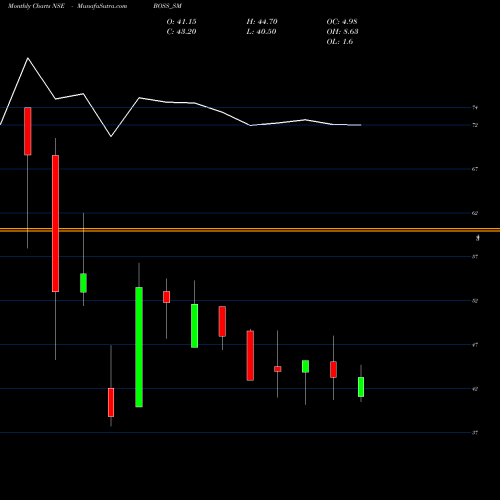Click the last green candle at right
500x500 pixels.
click(x=361, y=387)
